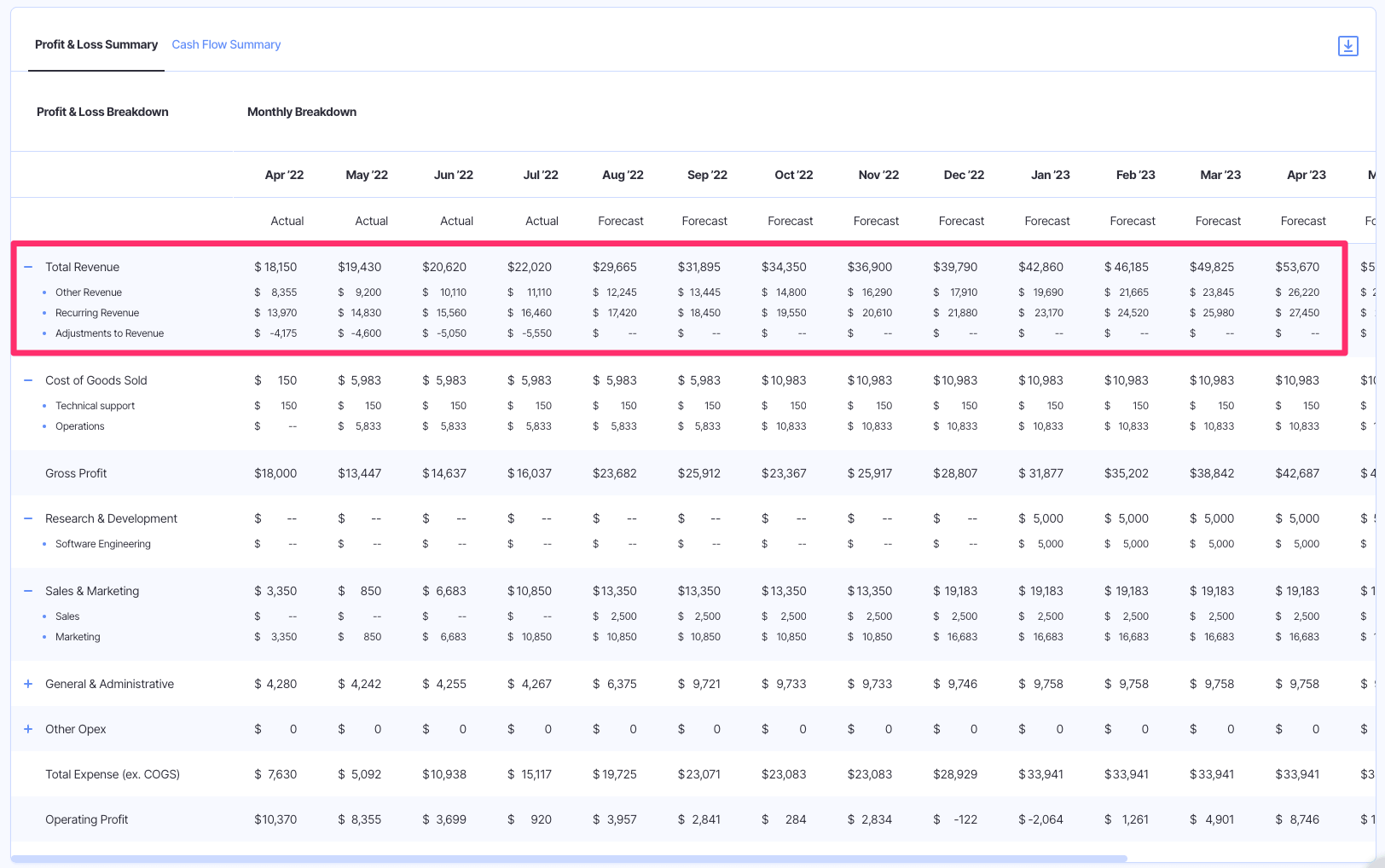This screenshot has height=868, width=1385.
Task: Select the Profit & Loss Summary tab
Action: (x=96, y=44)
